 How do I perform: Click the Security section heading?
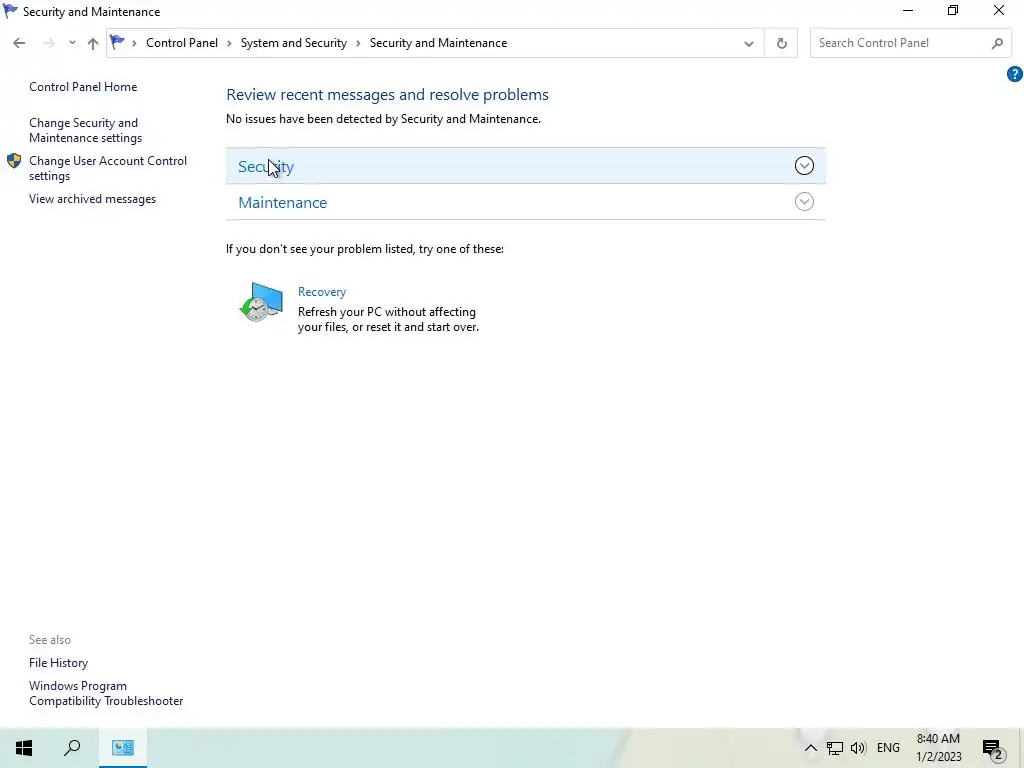pos(266,167)
